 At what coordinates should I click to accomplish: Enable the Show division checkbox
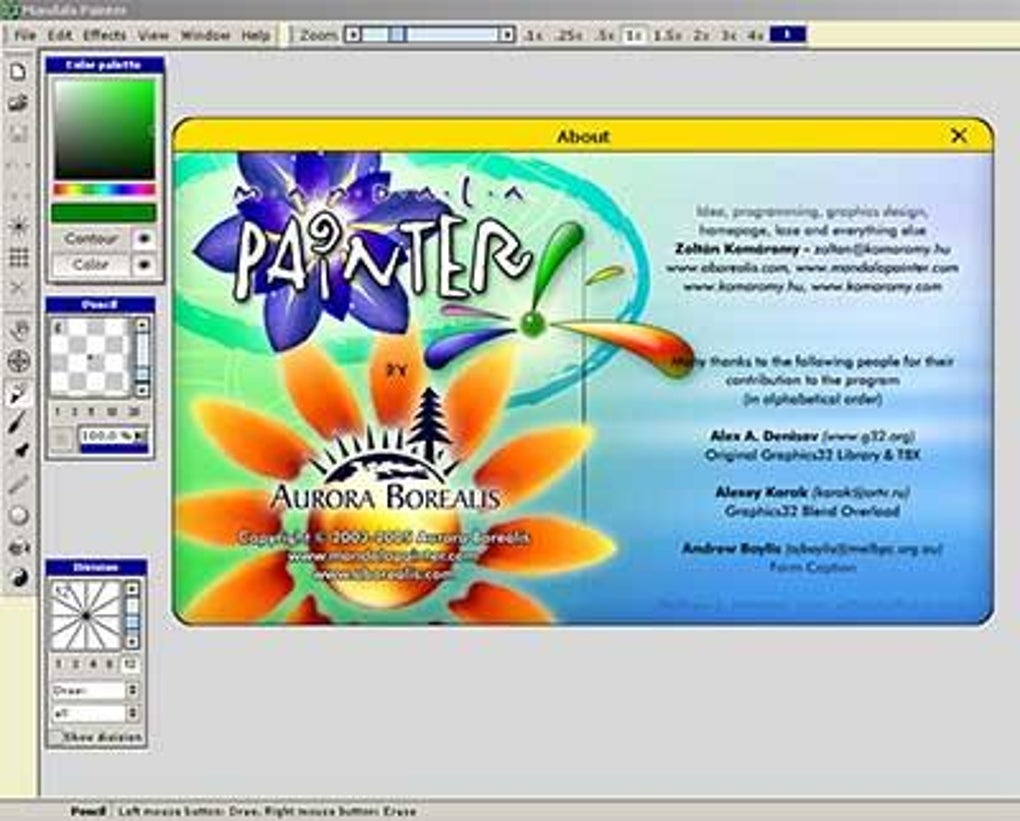tap(55, 737)
